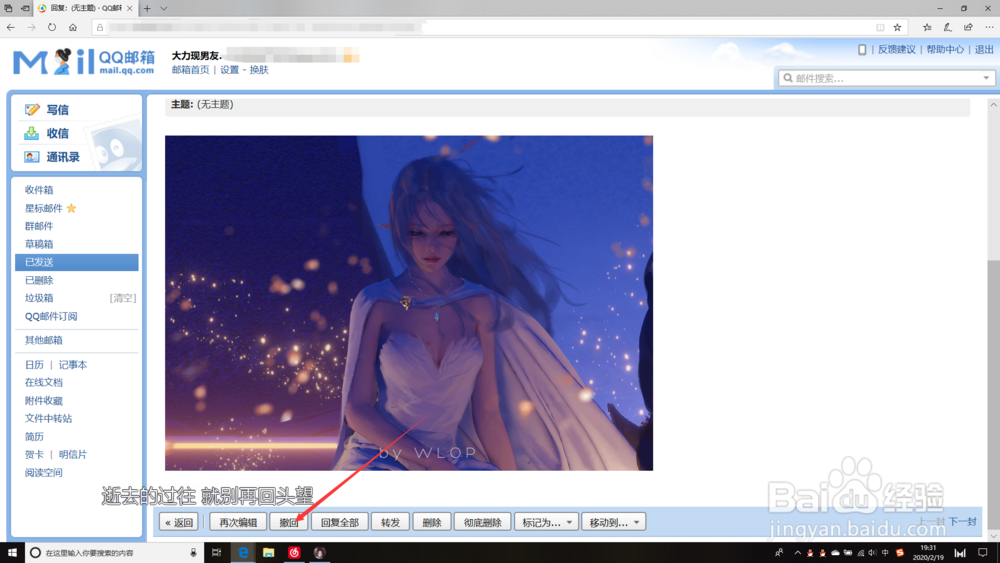This screenshot has height=563, width=1000.
Task: Open 垃圾箱 folder
Action: tap(39, 298)
